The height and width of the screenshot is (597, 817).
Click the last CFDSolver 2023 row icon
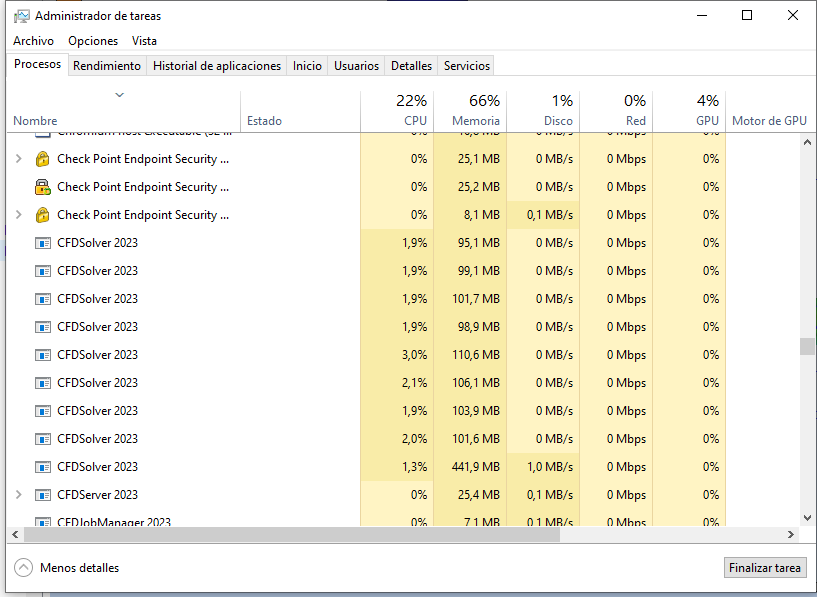tap(42, 466)
